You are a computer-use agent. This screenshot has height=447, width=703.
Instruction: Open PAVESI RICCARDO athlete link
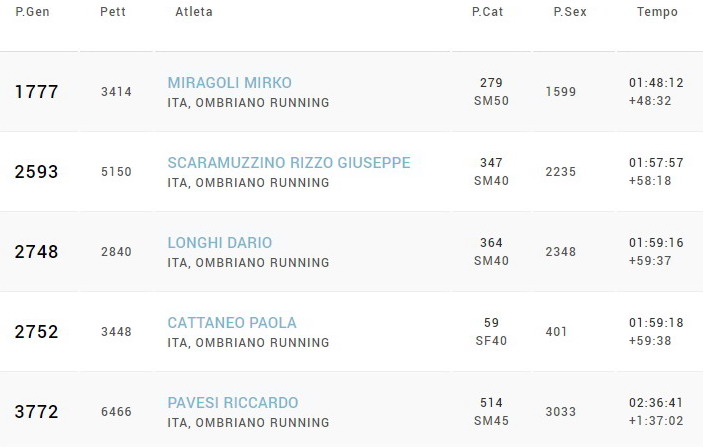pyautogui.click(x=233, y=402)
